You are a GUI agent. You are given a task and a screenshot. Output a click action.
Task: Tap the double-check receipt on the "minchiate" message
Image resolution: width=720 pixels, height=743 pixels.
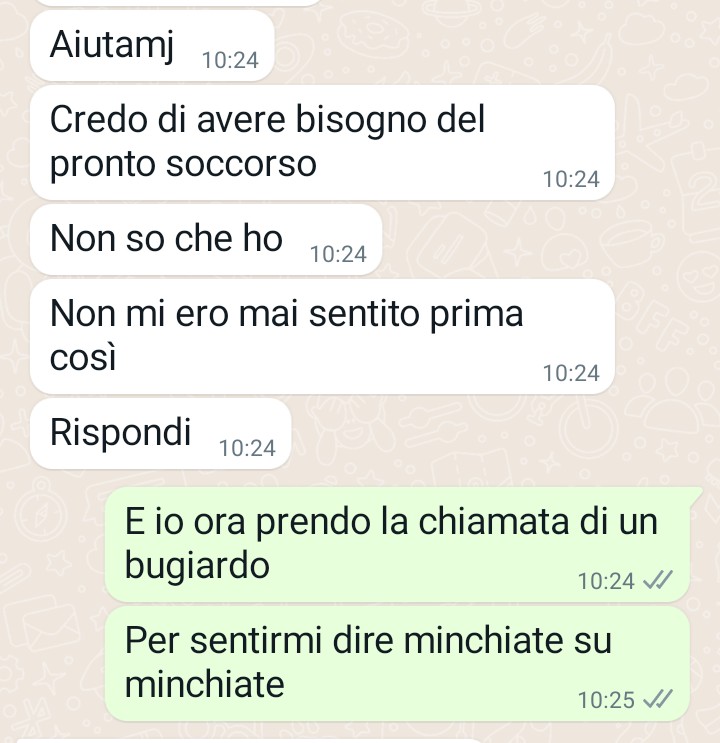[658, 699]
